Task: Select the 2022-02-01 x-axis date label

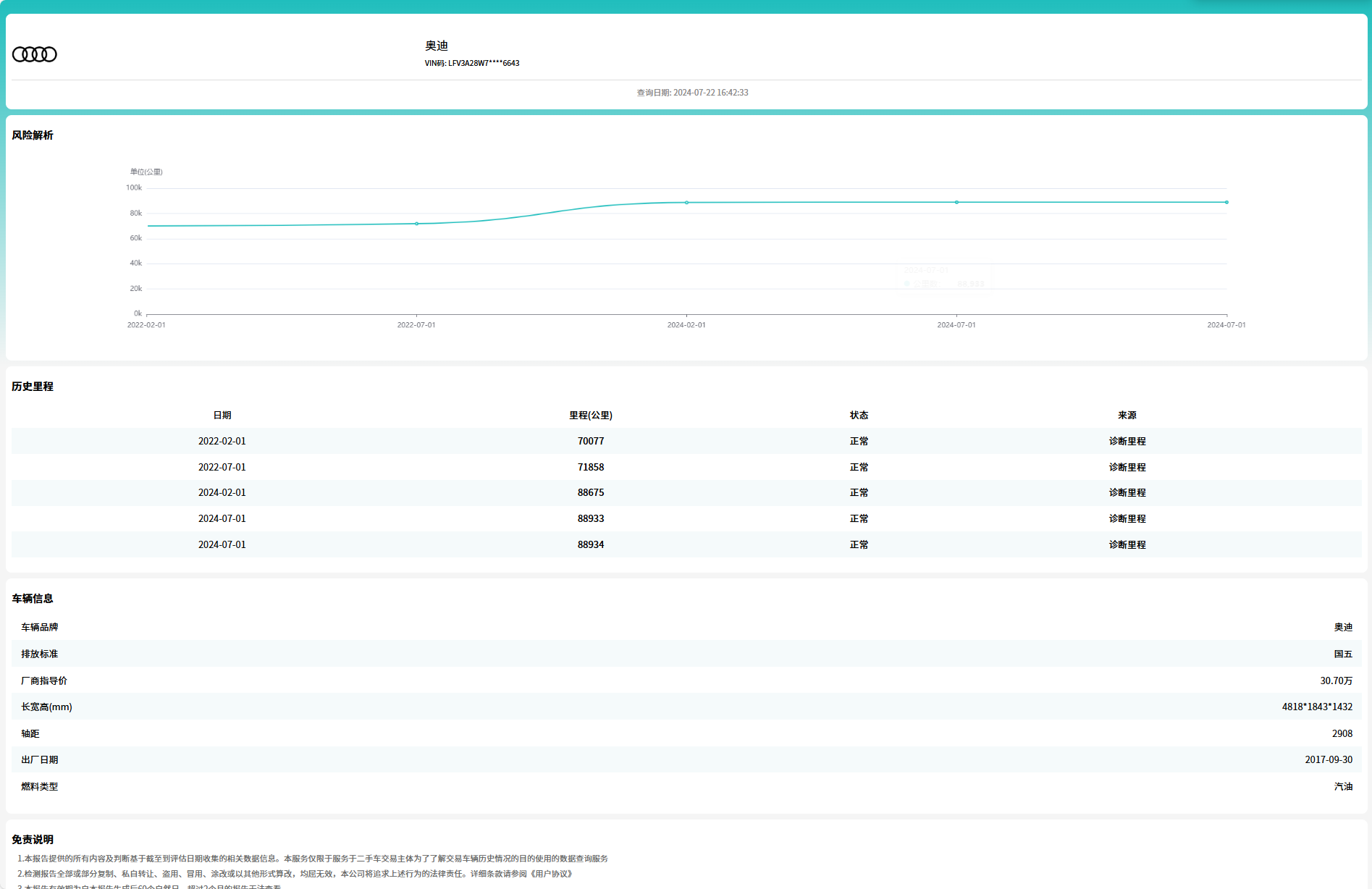Action: coord(146,325)
